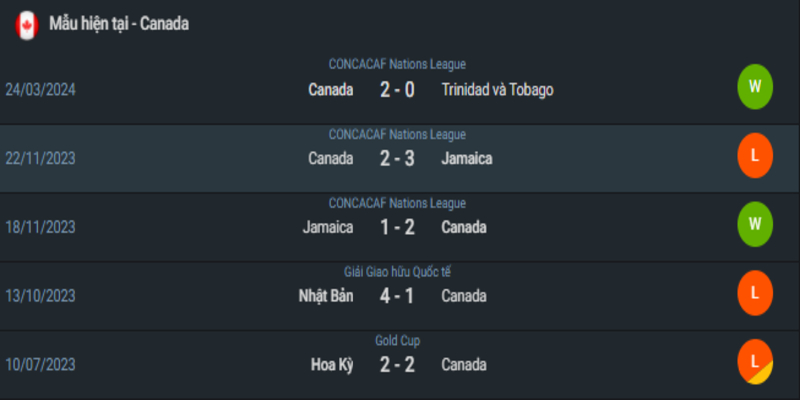
Task: Click green W badge for 18/11/2023 match
Action: [755, 224]
